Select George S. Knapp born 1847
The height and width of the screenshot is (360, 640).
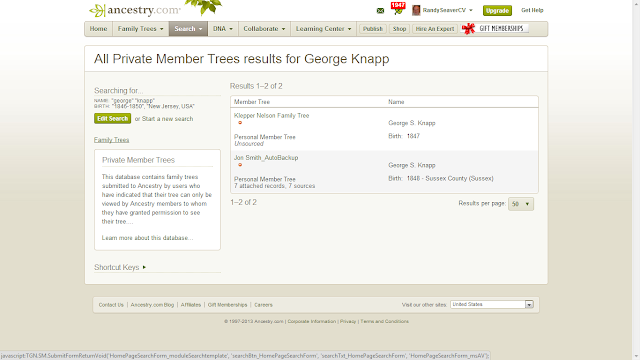pos(411,123)
